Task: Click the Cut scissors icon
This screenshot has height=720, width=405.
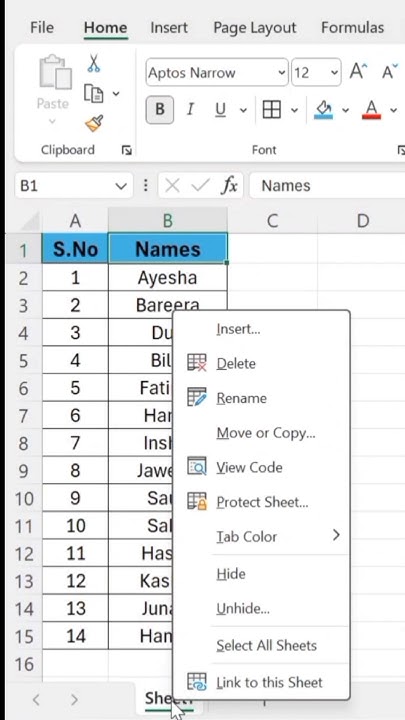Action: 94,63
